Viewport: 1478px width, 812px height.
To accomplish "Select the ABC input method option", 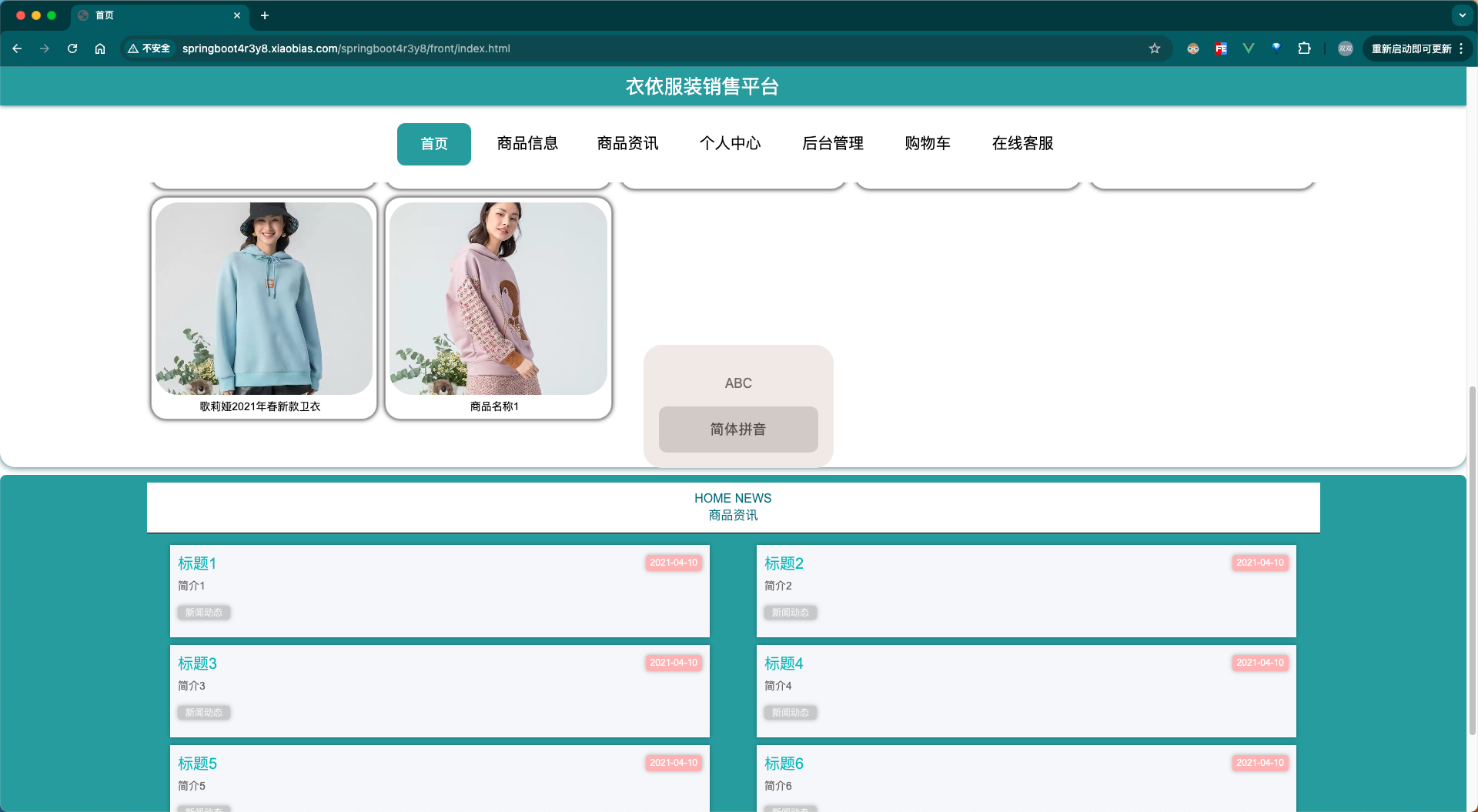I will point(738,383).
